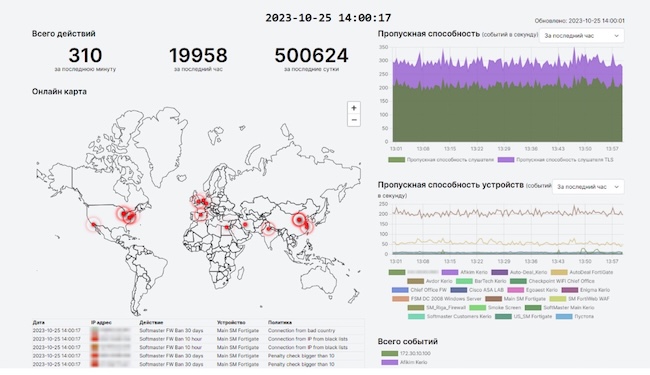
Task: Select the attack marker over India
Action: click(269, 228)
